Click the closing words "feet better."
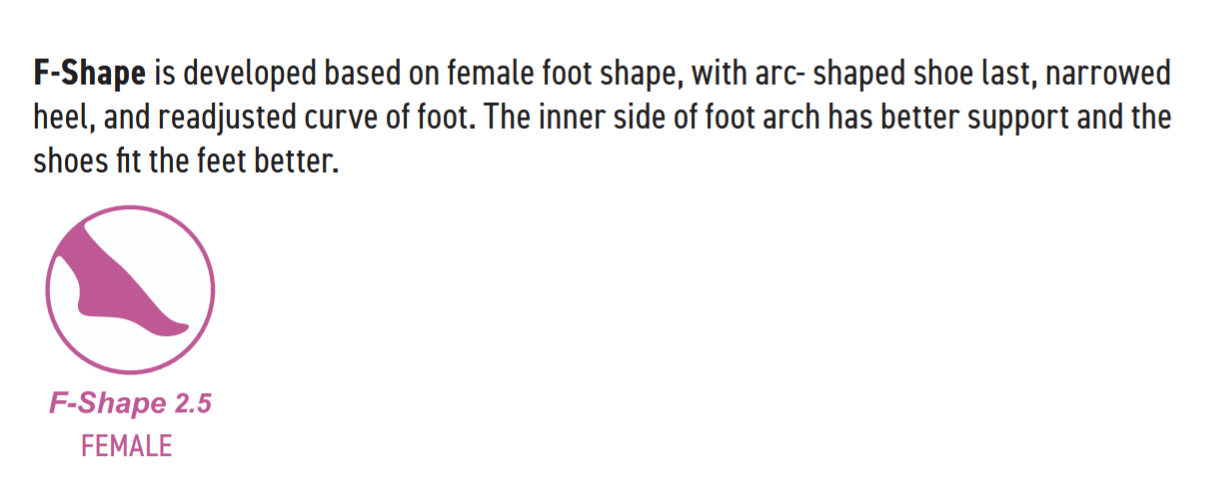 click(273, 161)
